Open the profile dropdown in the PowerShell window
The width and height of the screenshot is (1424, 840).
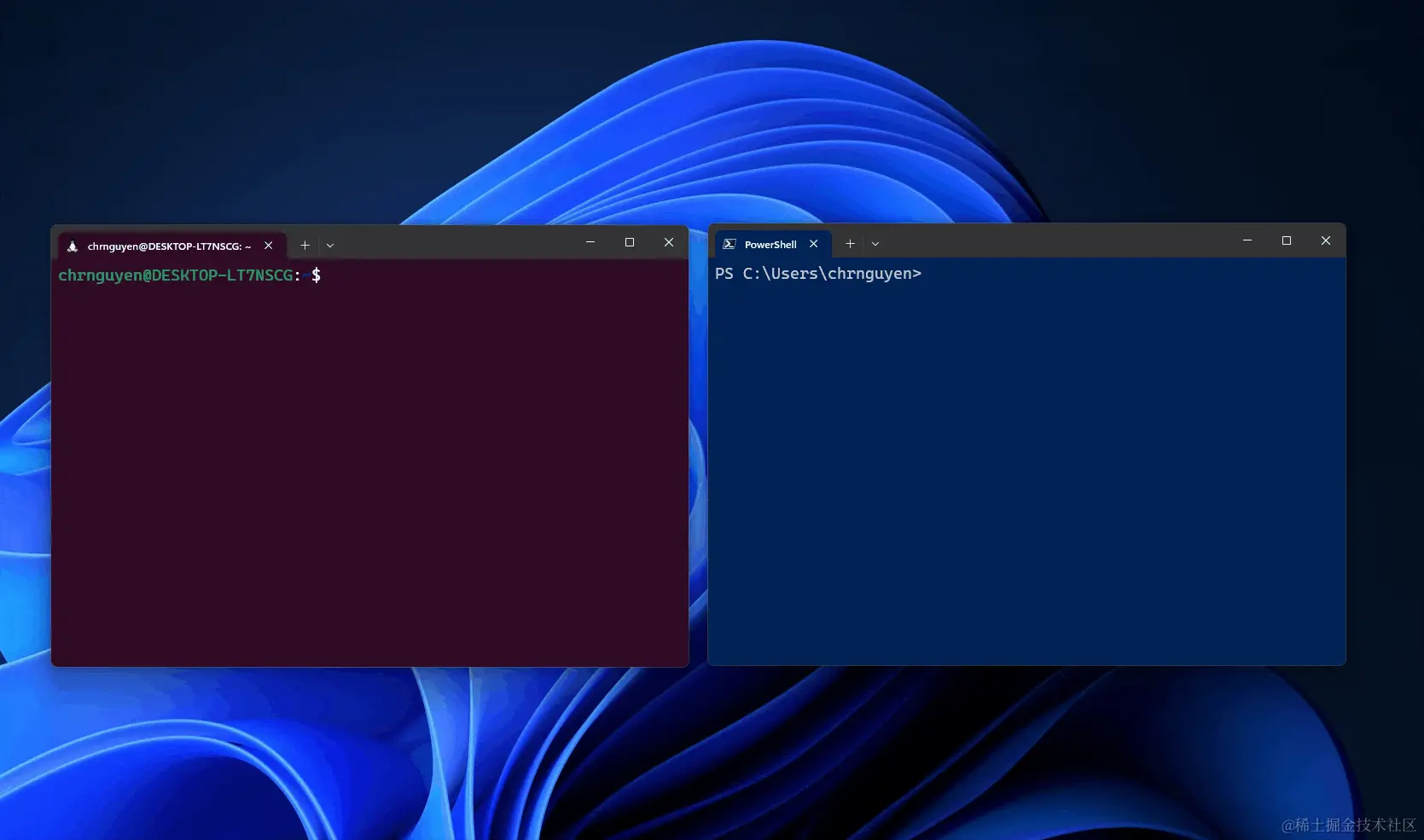[875, 244]
